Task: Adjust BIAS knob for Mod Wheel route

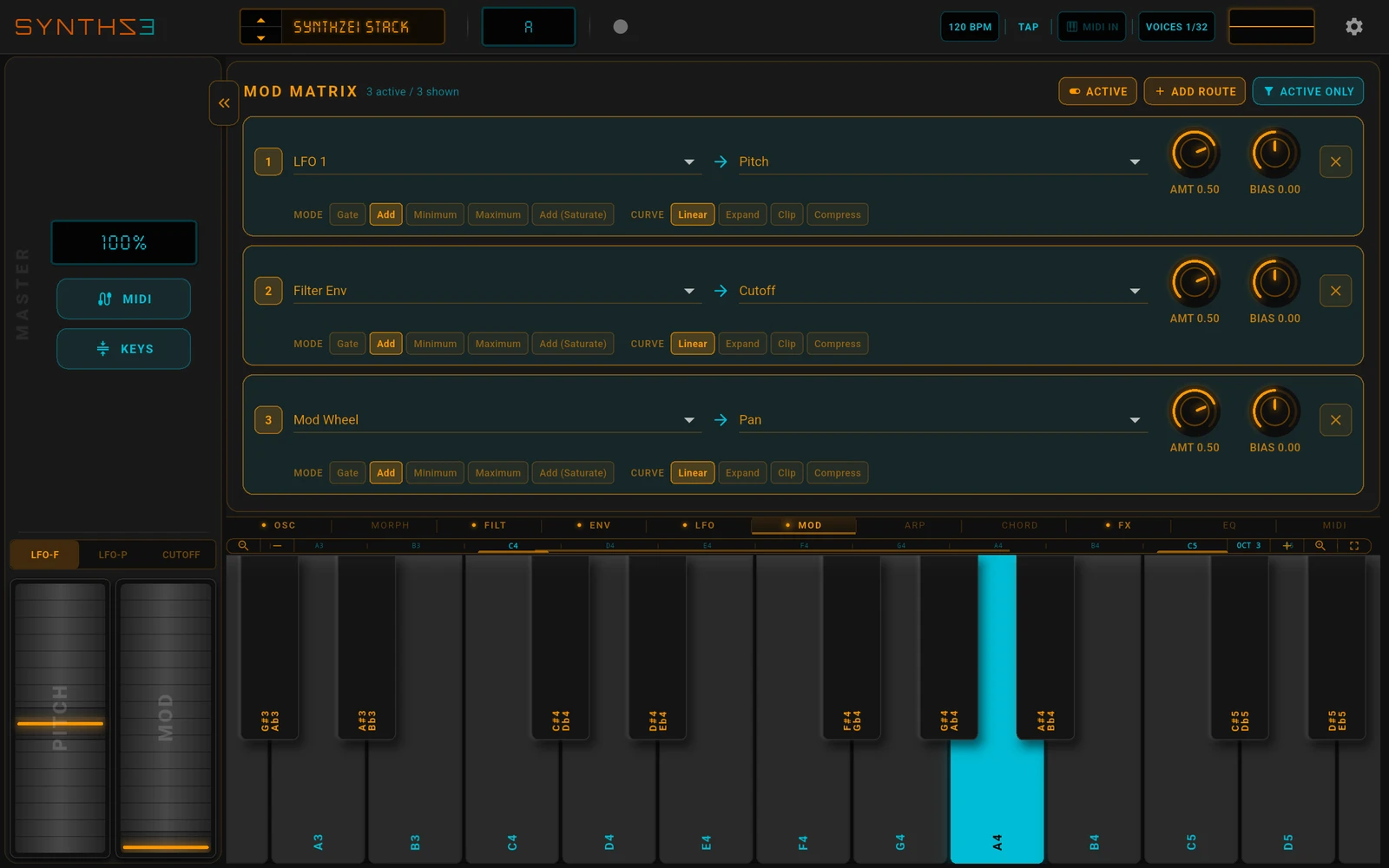Action: click(1274, 412)
